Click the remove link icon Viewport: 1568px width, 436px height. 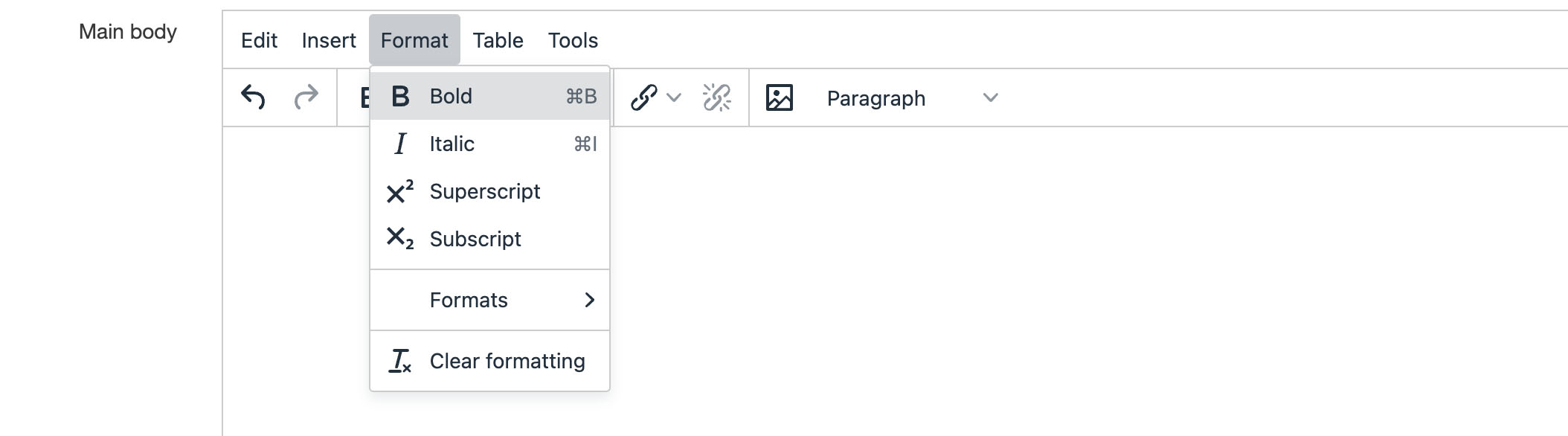[x=716, y=97]
